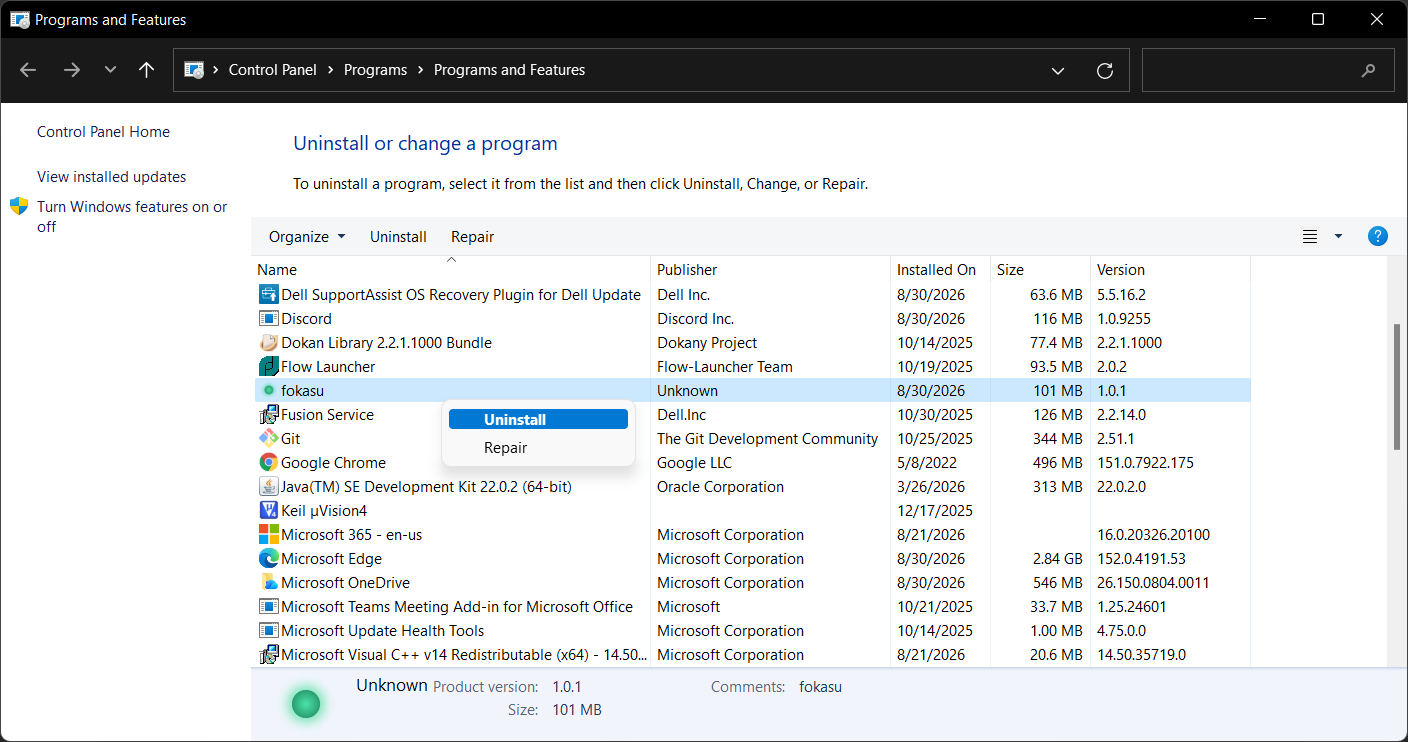1408x742 pixels.
Task: Click the change-your-view icon in the toolbar
Action: pos(1310,237)
